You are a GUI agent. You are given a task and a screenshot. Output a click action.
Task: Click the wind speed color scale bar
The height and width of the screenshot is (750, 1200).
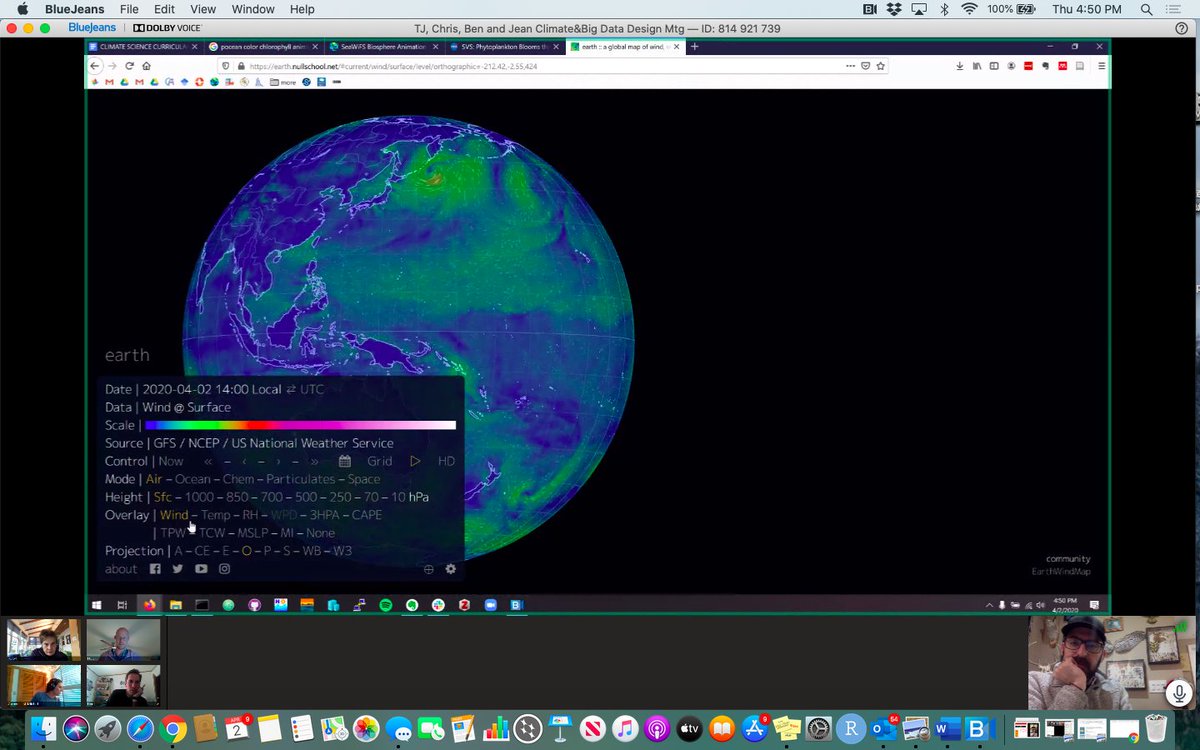pyautogui.click(x=300, y=425)
